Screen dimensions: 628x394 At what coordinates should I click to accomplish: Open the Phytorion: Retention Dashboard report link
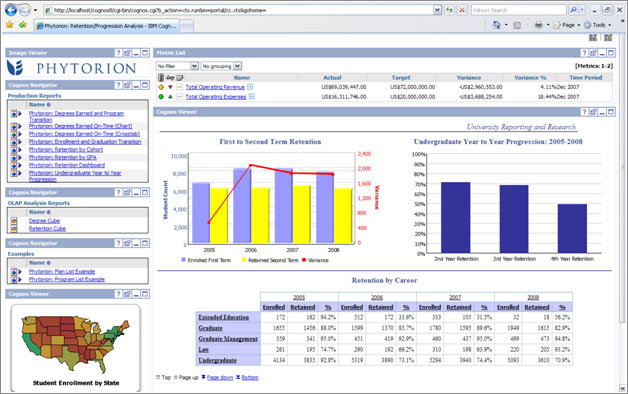point(67,165)
